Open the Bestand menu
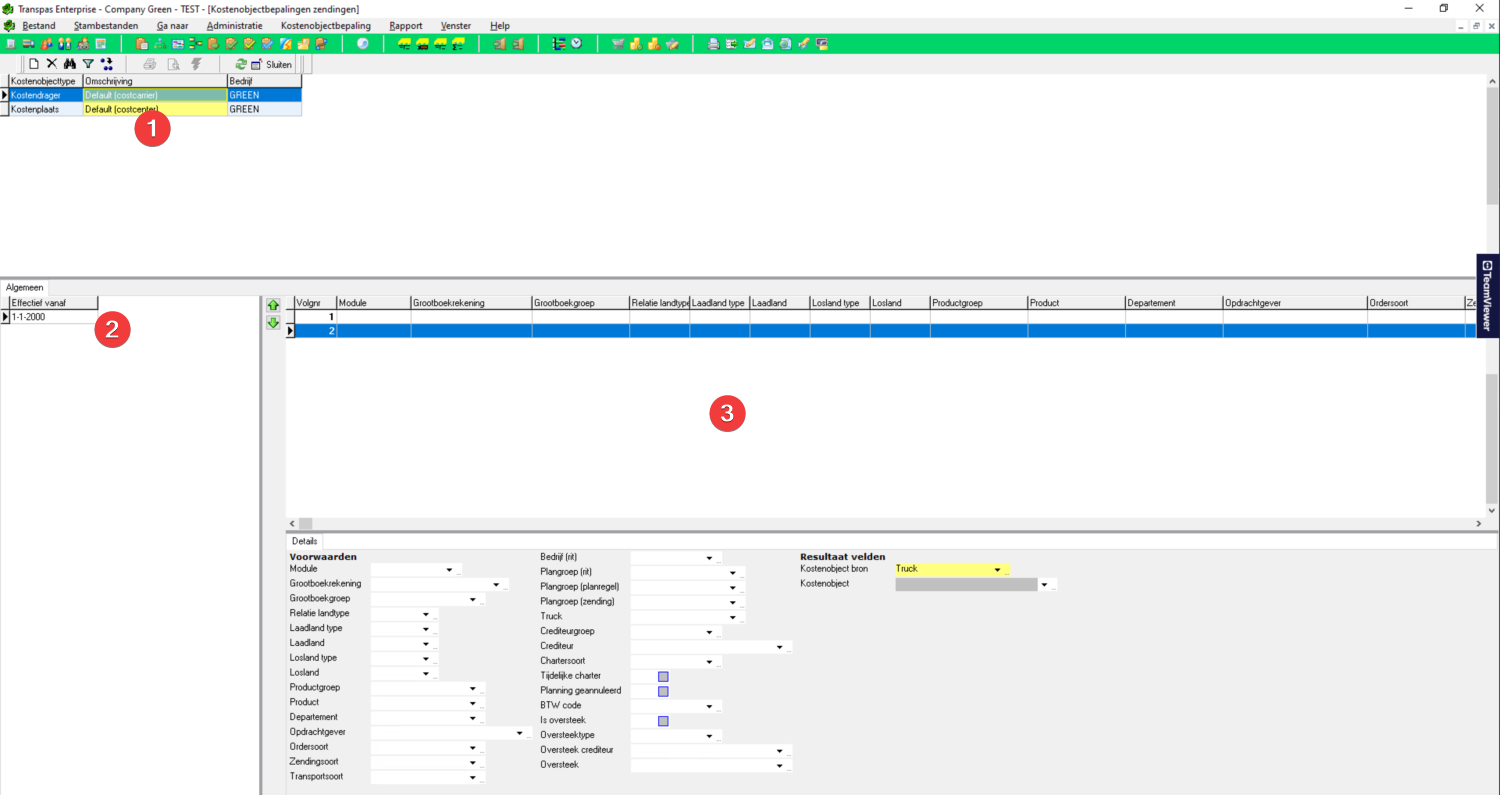The width and height of the screenshot is (1500, 795). pos(39,25)
